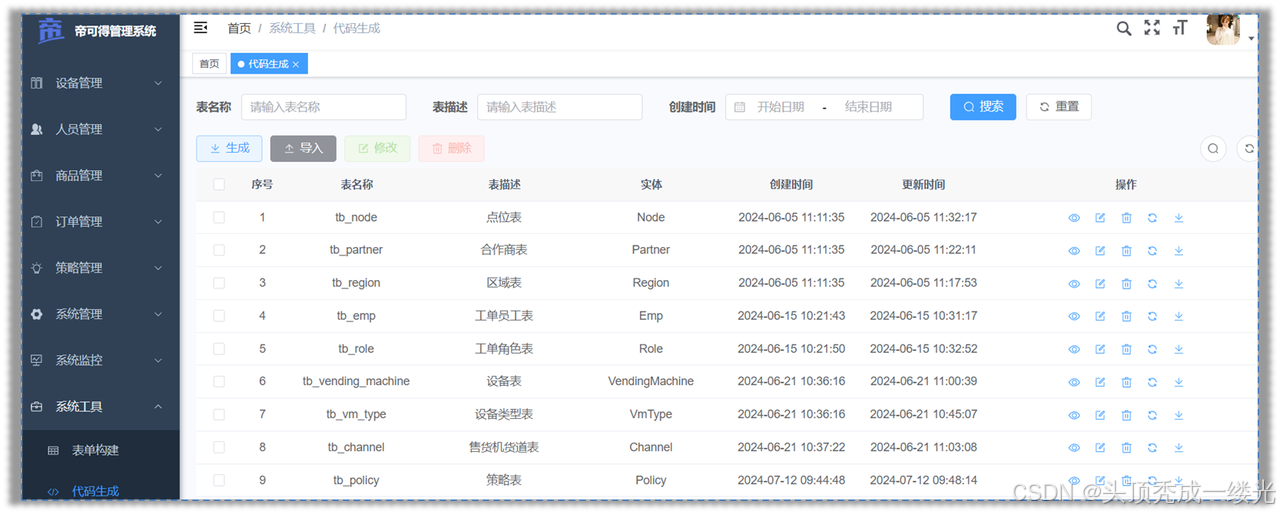
Task: Click the 修改 button
Action: 377,148
